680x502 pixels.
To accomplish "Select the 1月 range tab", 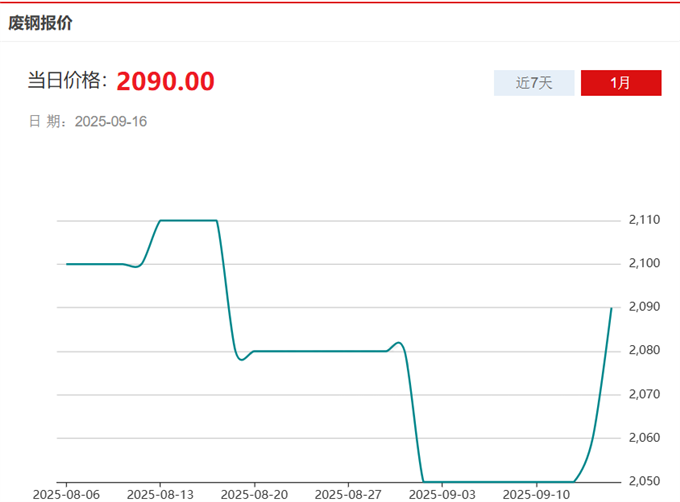I will (620, 83).
